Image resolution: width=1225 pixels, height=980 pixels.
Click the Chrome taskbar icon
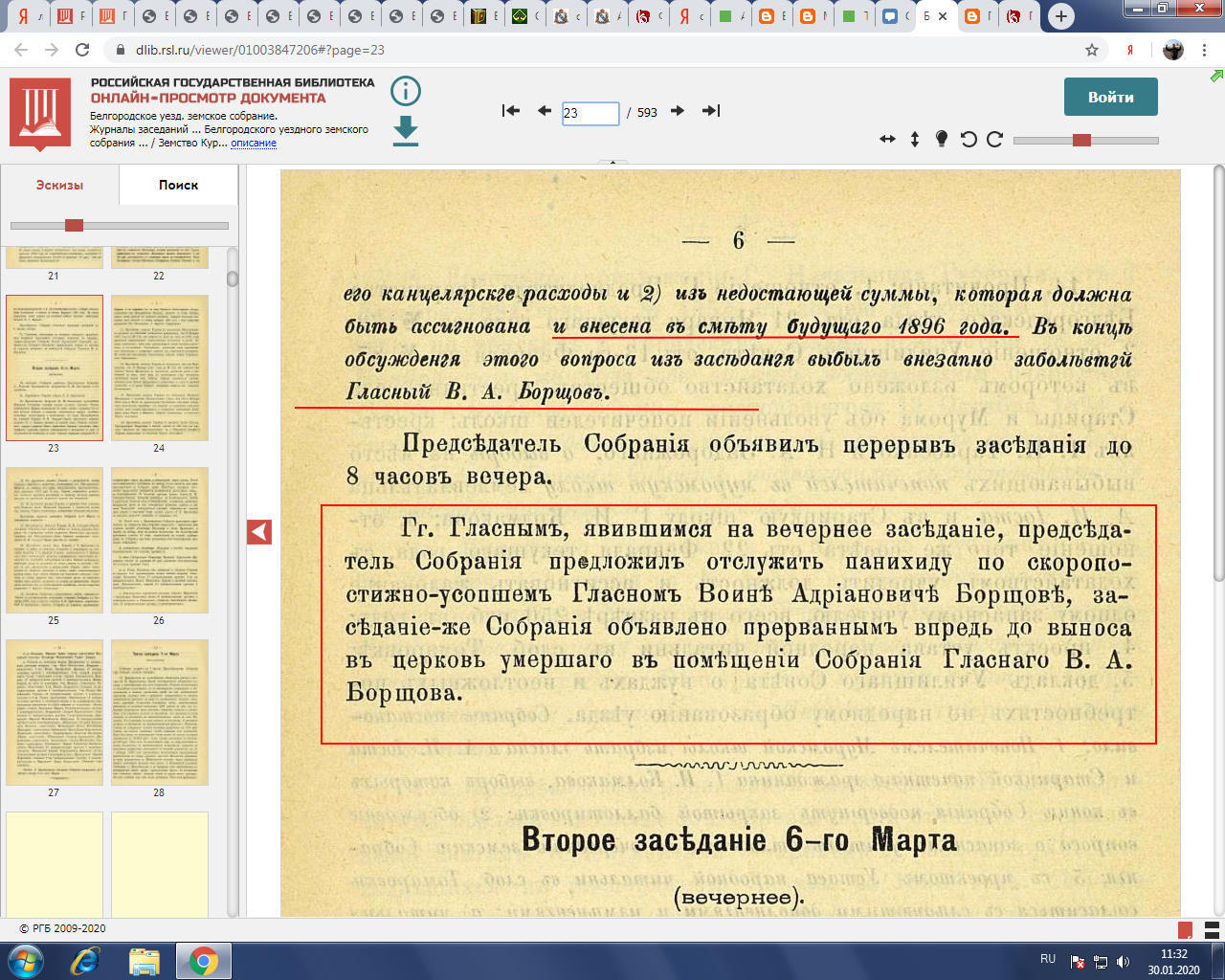(203, 961)
